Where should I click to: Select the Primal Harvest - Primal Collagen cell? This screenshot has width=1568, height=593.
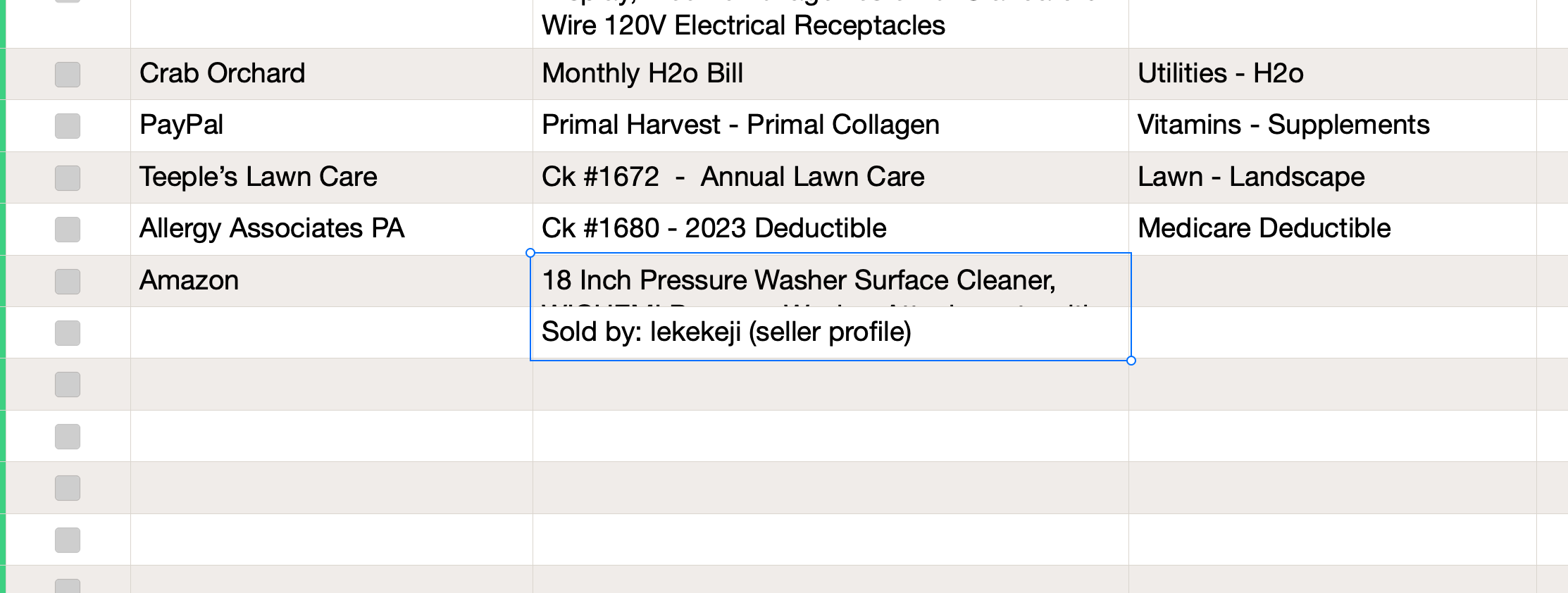point(830,125)
